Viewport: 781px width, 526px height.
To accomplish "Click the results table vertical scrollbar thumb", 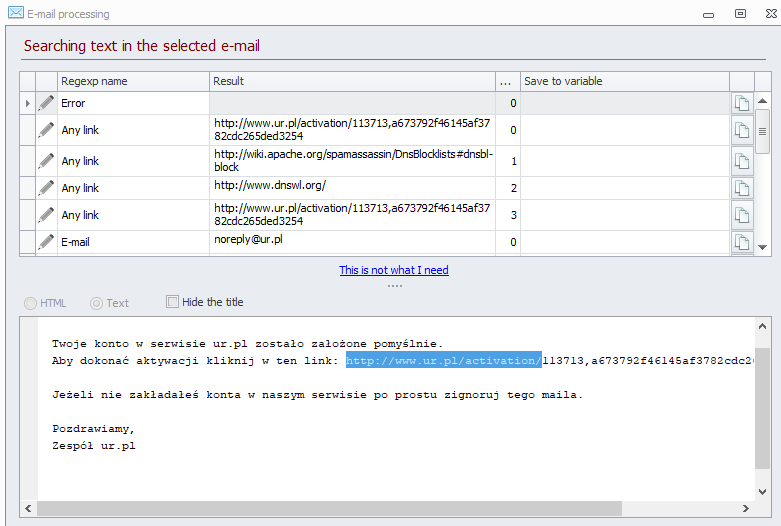I will click(x=762, y=132).
